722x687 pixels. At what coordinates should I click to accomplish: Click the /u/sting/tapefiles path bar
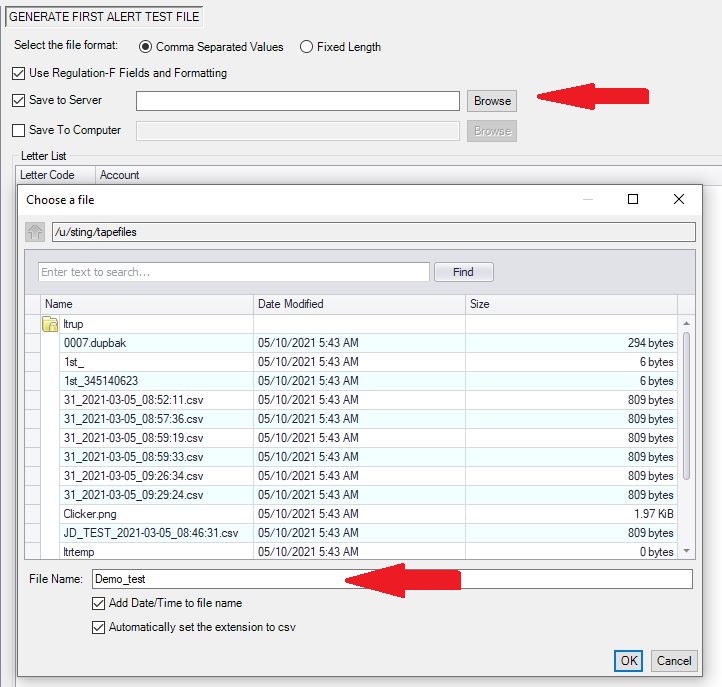click(373, 232)
